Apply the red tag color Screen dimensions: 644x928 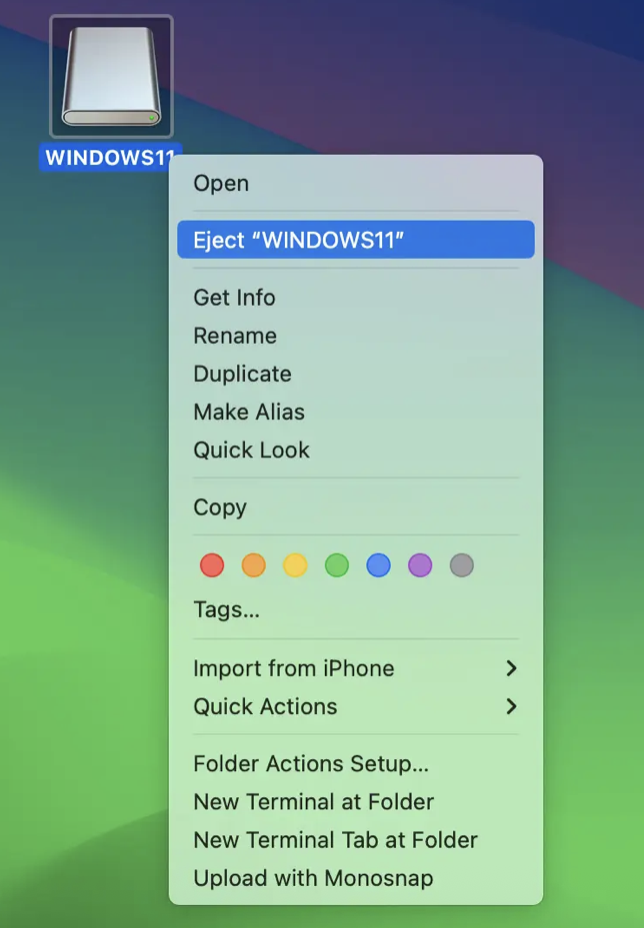pyautogui.click(x=212, y=565)
